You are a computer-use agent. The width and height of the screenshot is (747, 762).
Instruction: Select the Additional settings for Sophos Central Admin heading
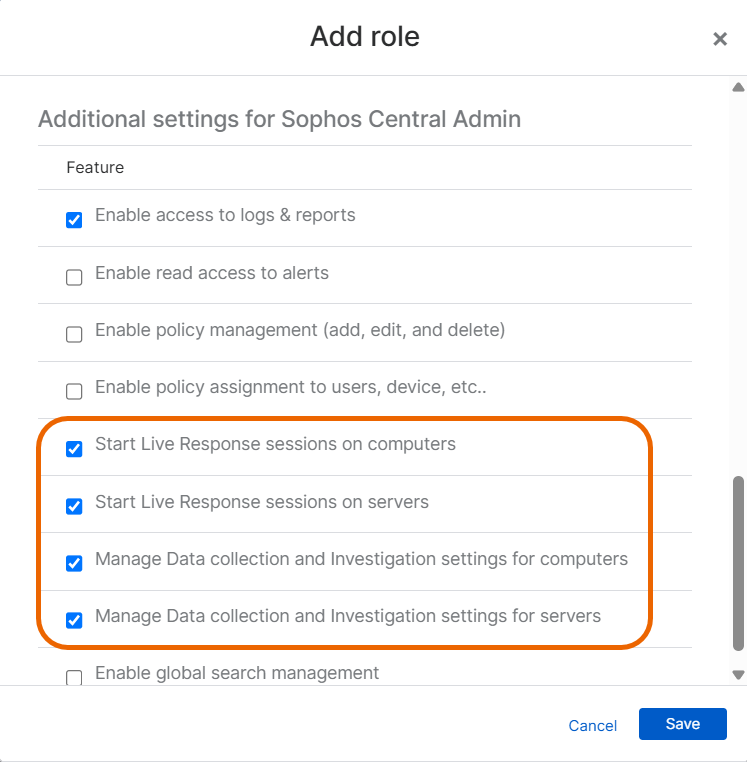click(279, 120)
